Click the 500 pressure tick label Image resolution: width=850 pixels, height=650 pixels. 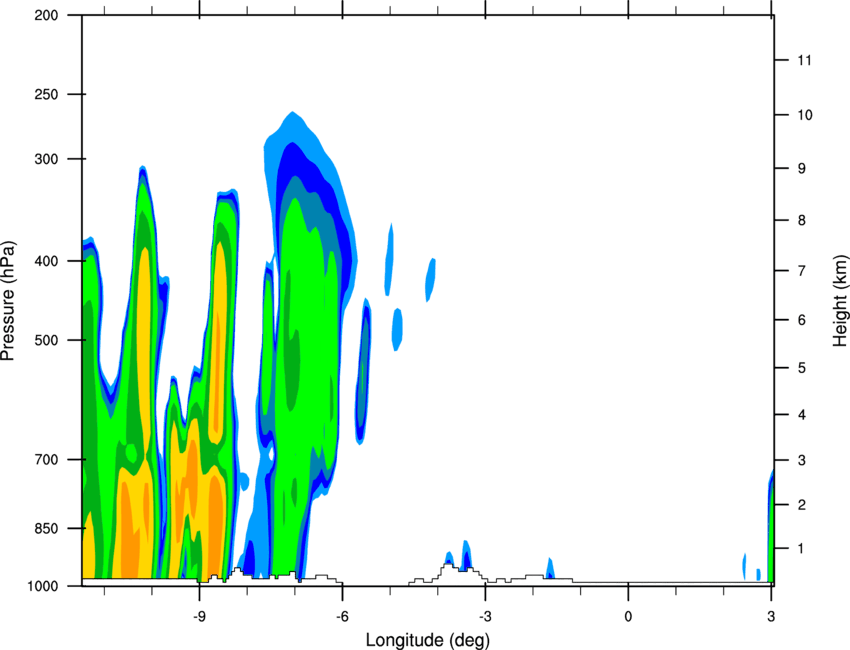tap(47, 340)
